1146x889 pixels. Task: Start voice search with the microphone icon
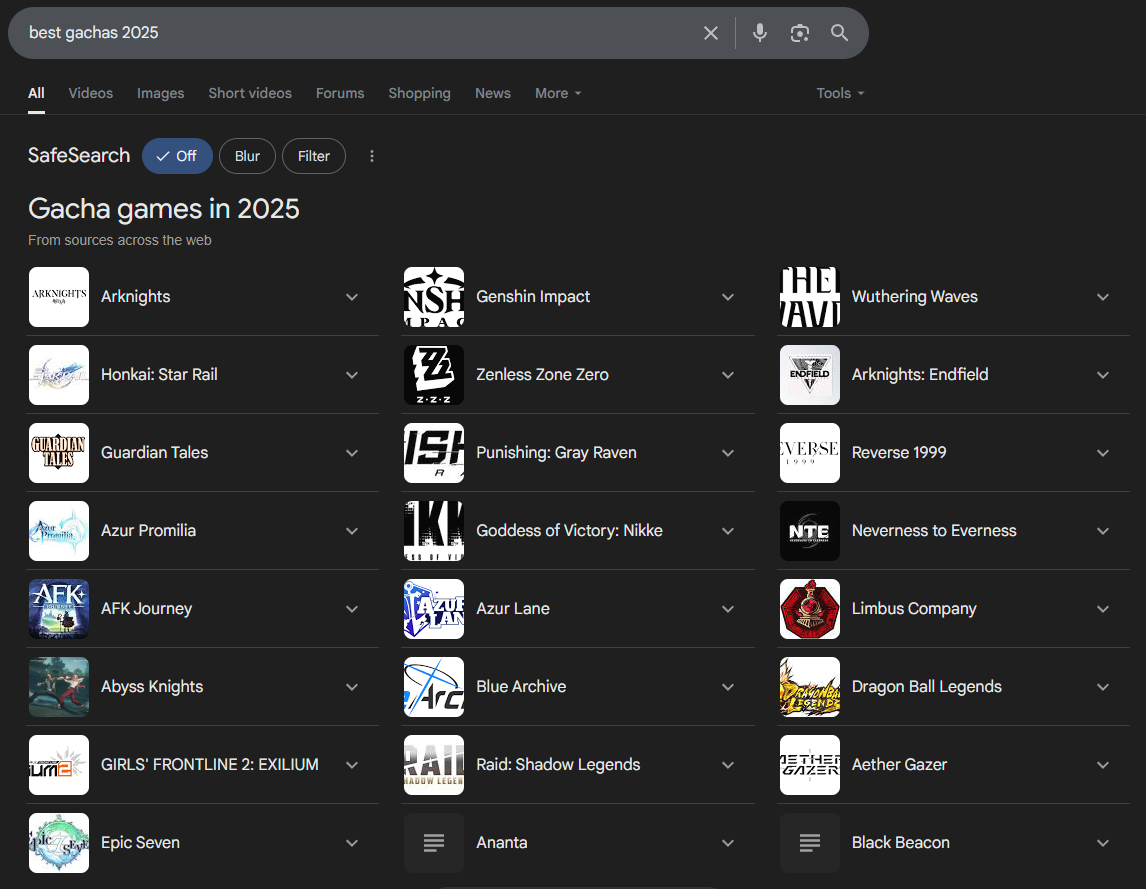pos(759,33)
